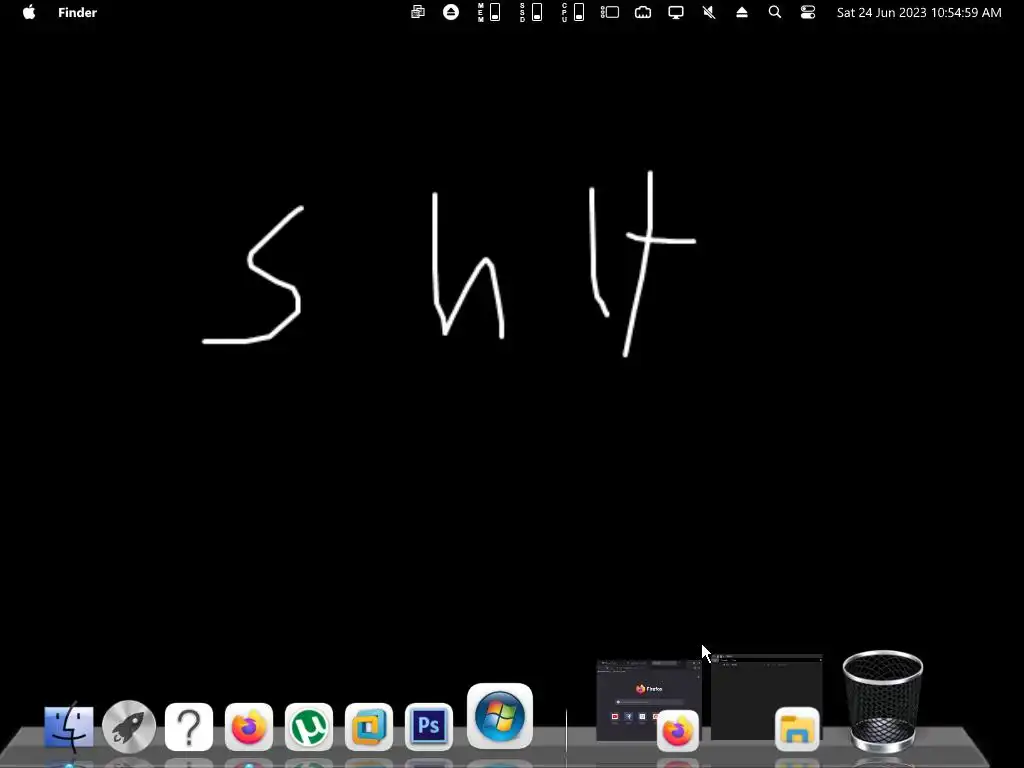Click the date and time clock

click(x=919, y=12)
